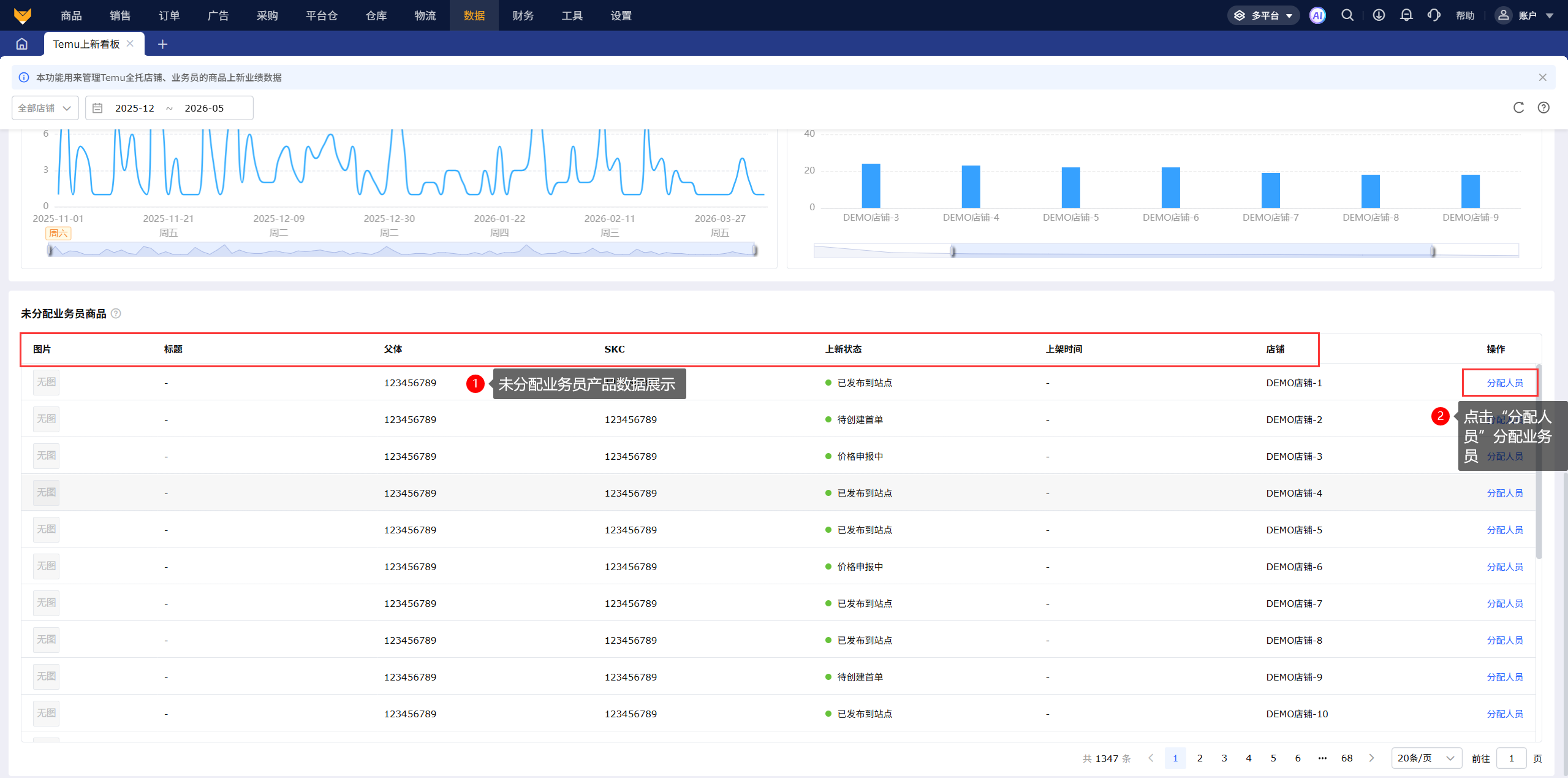Screen dimensions: 1568x778
Task: Click right handle of bar chart zoom slider
Action: point(1433,251)
